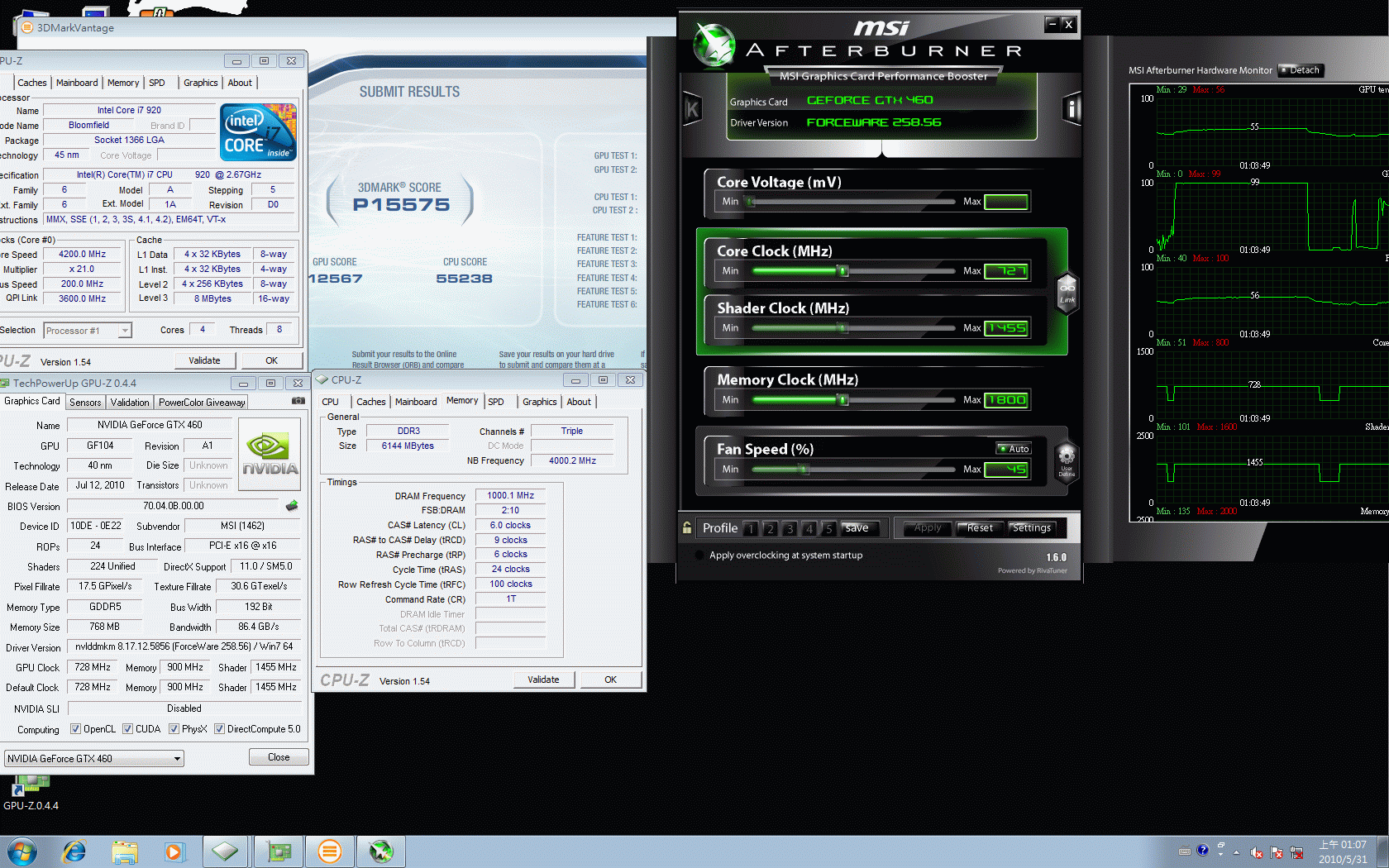Viewport: 1389px width, 868px height.
Task: Click the Kombustor 'K' side button
Action: click(692, 109)
